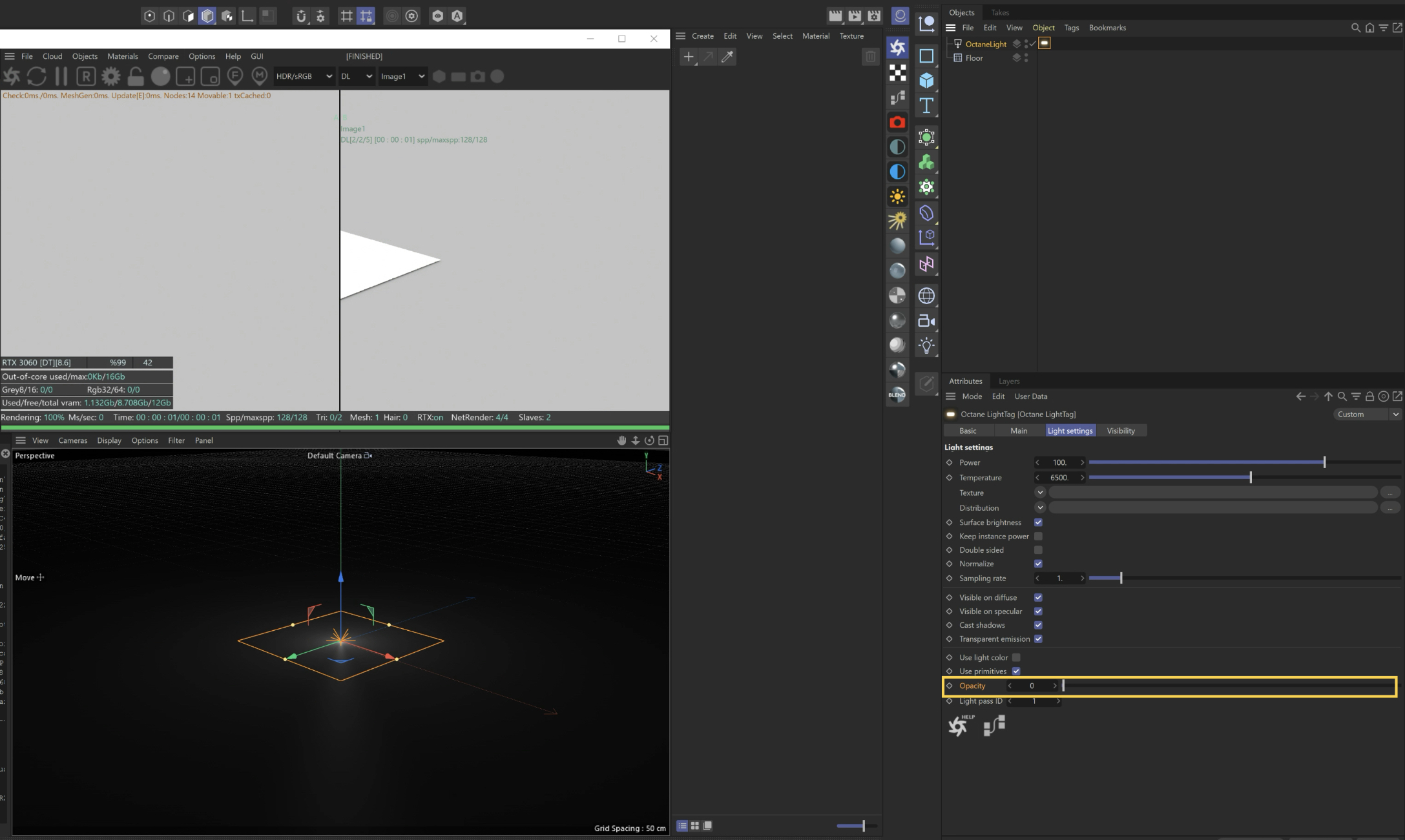Open the DL kernel dropdown
This screenshot has height=840, width=1405.
(356, 76)
